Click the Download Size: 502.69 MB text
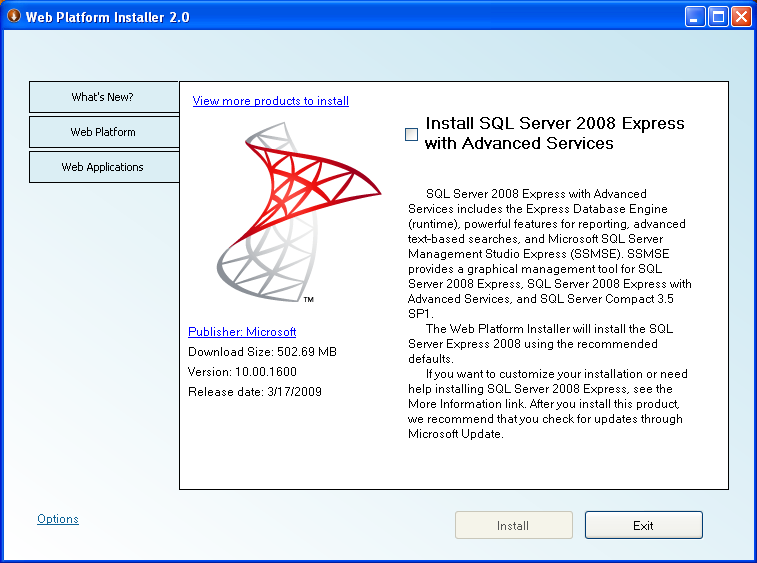 click(x=262, y=352)
